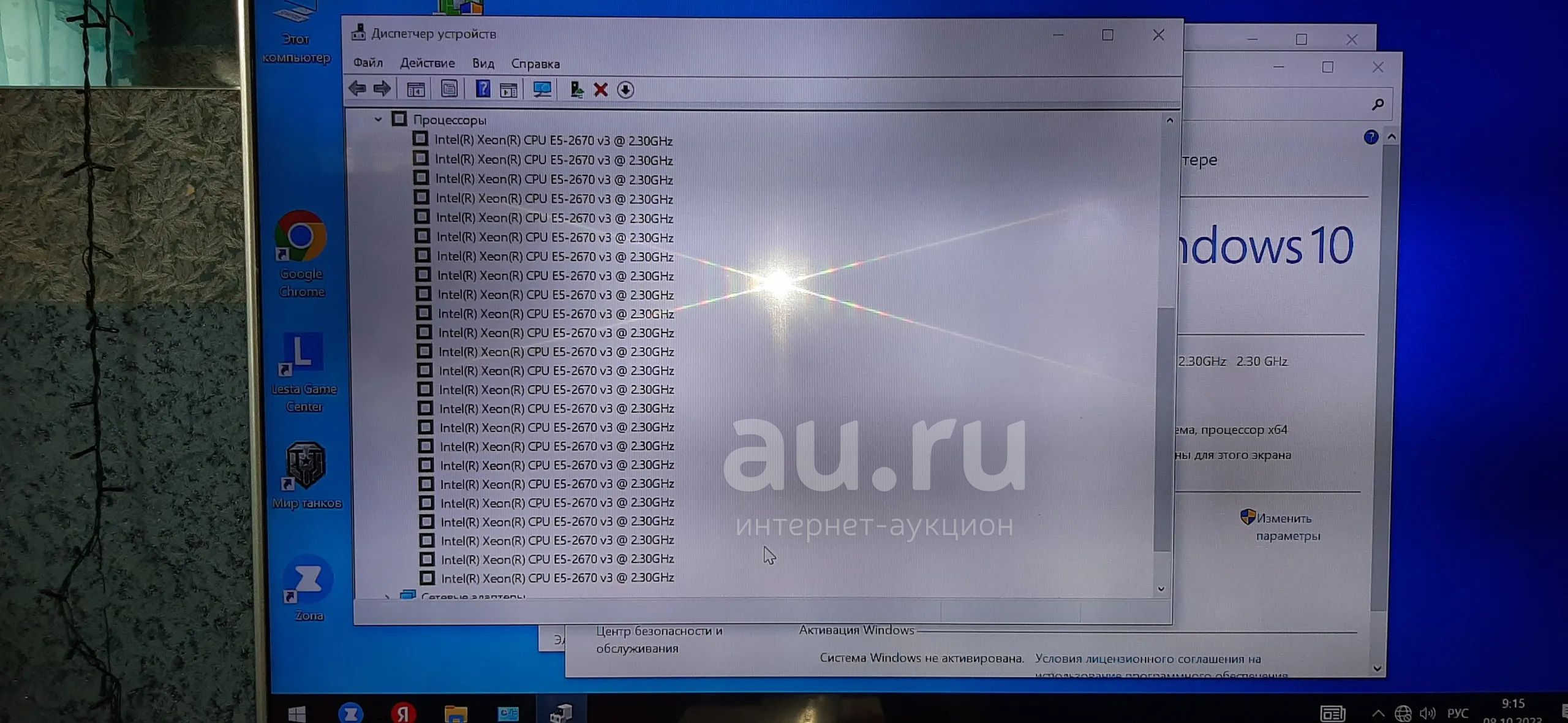Click the Device Manager vertical scrollbar thumb
The width and height of the screenshot is (1568, 723).
pos(1164,429)
